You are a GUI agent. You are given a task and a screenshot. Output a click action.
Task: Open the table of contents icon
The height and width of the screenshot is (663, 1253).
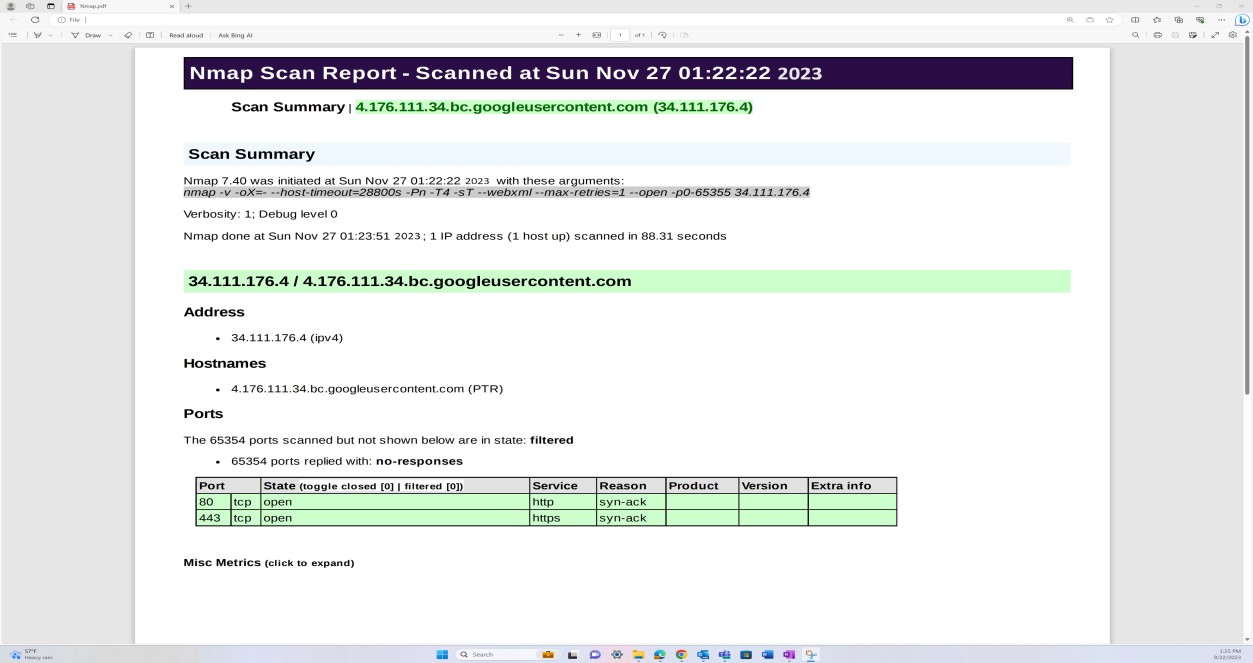point(13,35)
